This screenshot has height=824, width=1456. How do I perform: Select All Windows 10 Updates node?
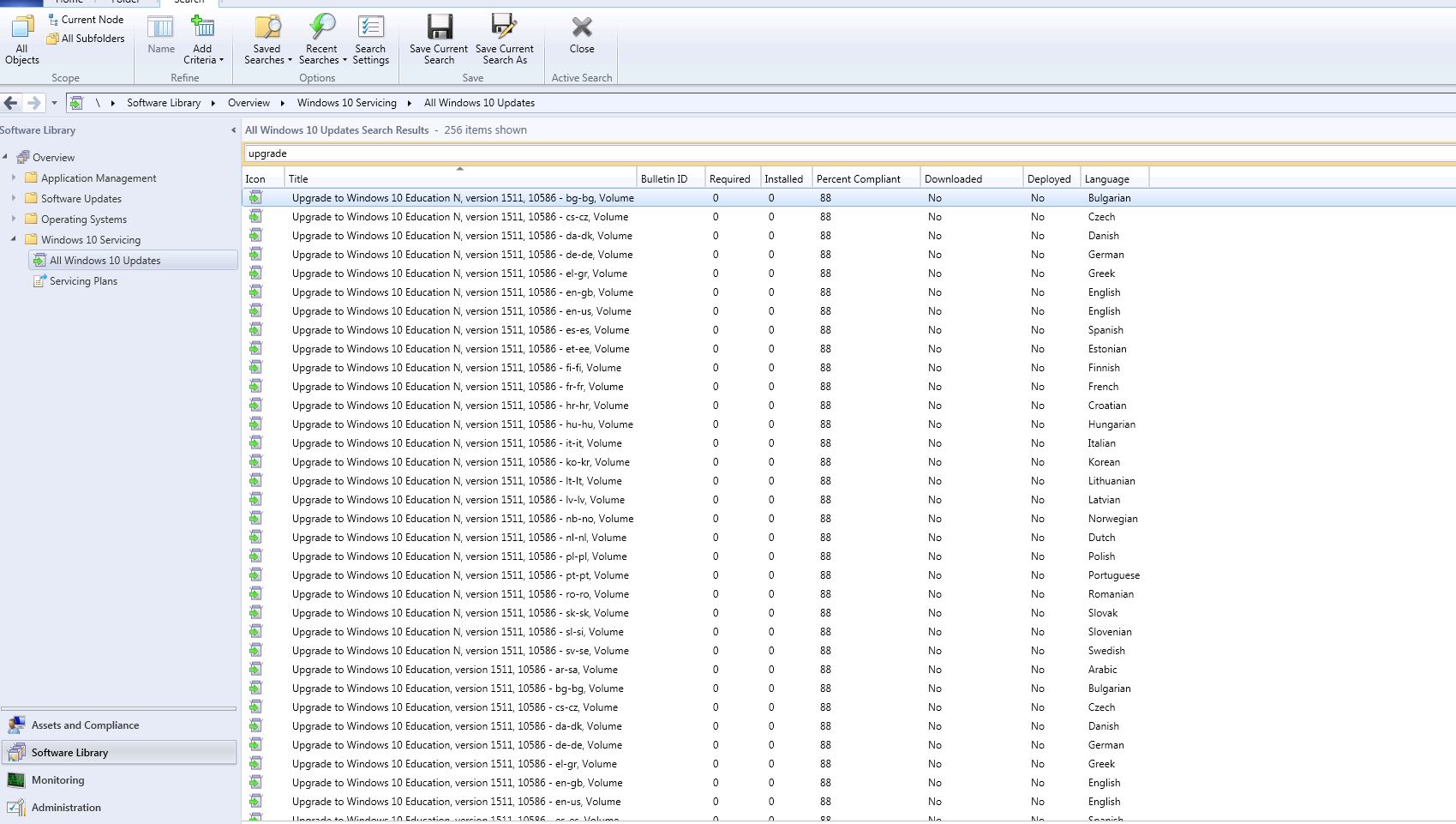coord(133,260)
